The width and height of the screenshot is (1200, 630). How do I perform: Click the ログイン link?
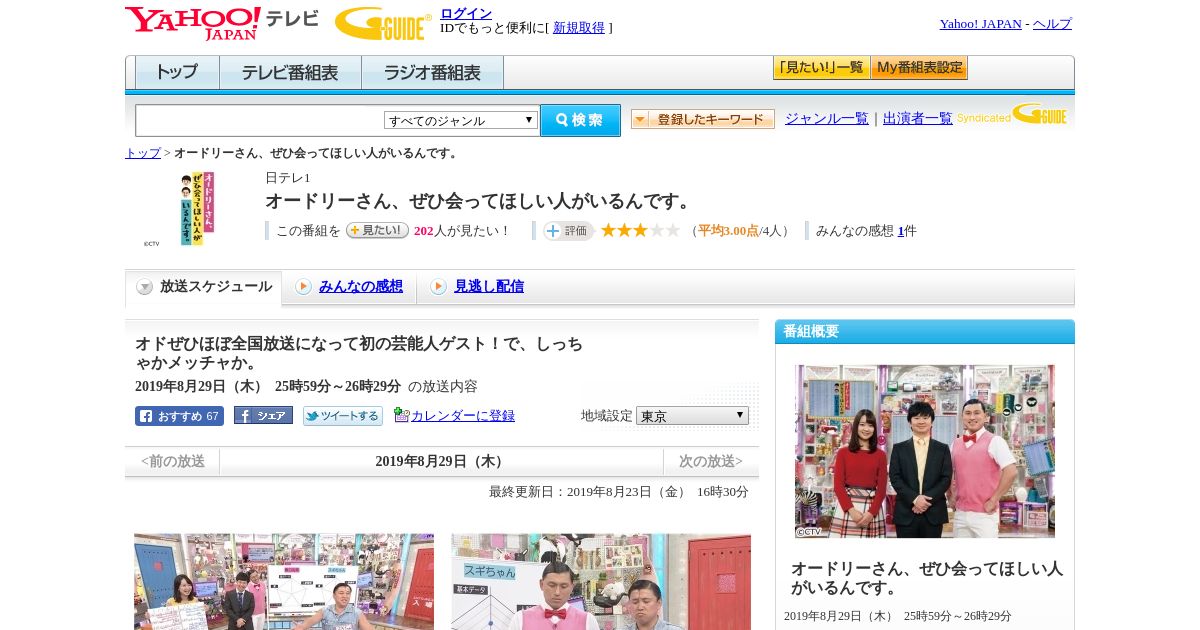point(466,13)
